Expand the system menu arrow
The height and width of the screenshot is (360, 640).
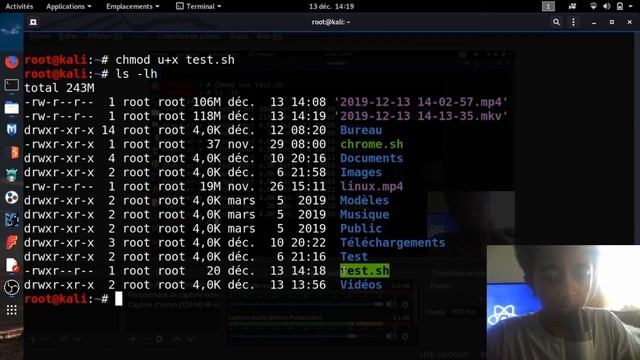tap(630, 6)
